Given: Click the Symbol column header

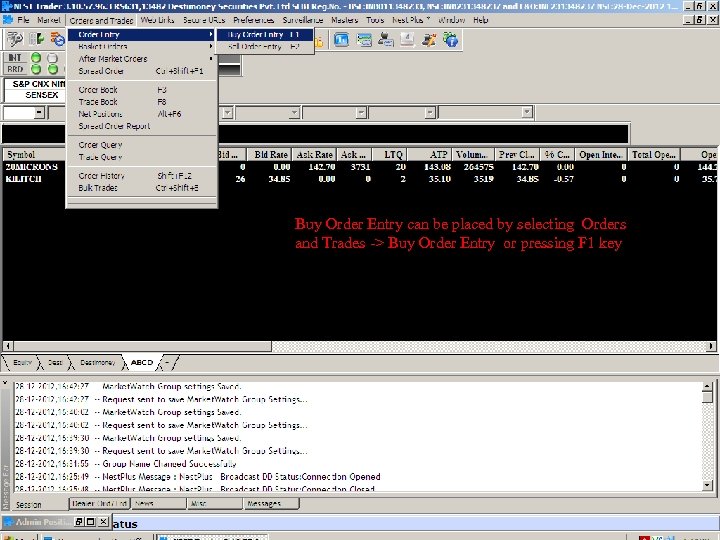Looking at the screenshot, I should point(34,155).
